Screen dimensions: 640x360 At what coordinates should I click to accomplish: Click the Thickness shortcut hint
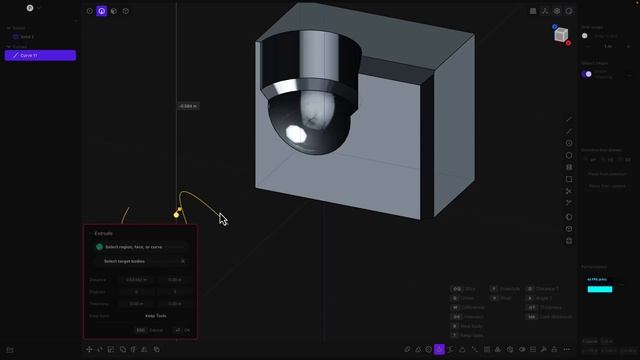pyautogui.click(x=544, y=307)
